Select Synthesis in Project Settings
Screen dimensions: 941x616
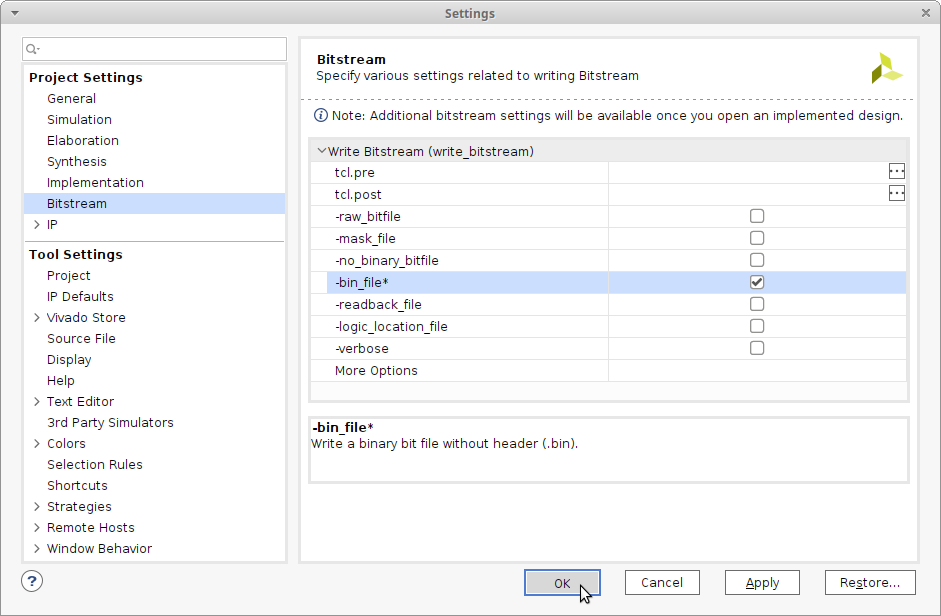point(76,162)
